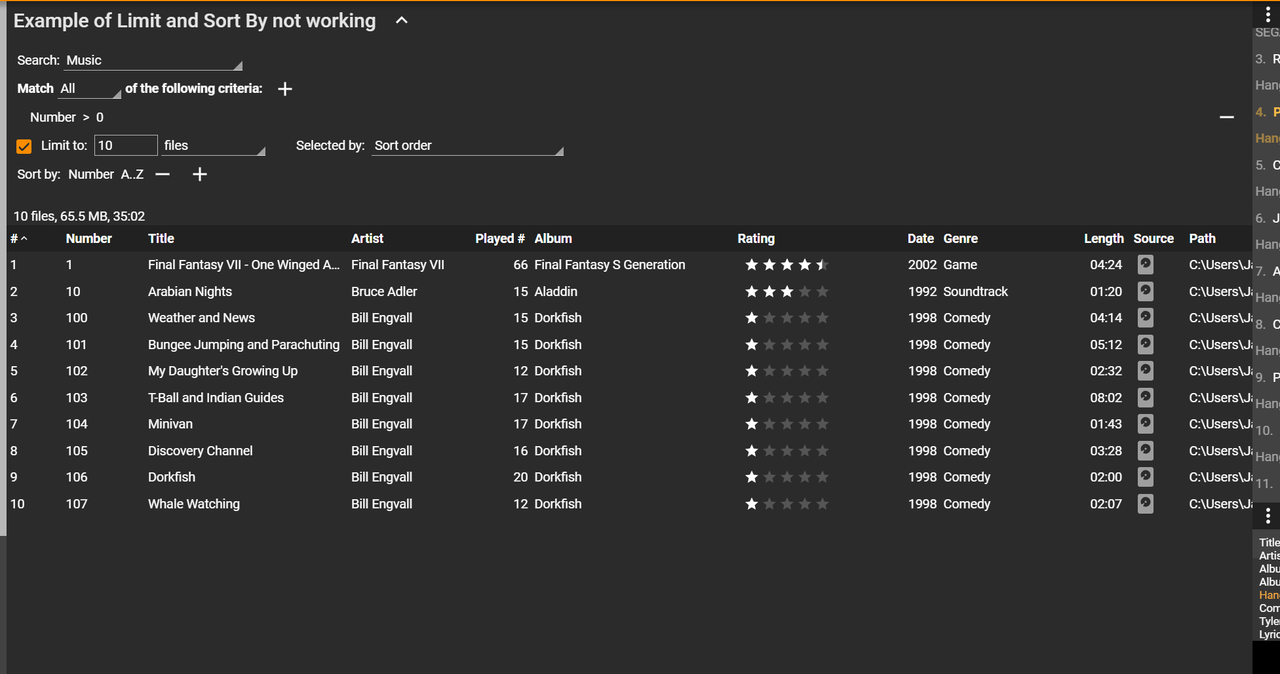Sort by the Album column header

click(x=553, y=238)
